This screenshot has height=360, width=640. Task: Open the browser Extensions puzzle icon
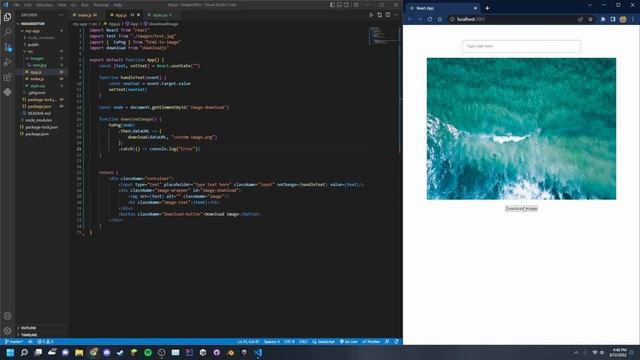603,19
